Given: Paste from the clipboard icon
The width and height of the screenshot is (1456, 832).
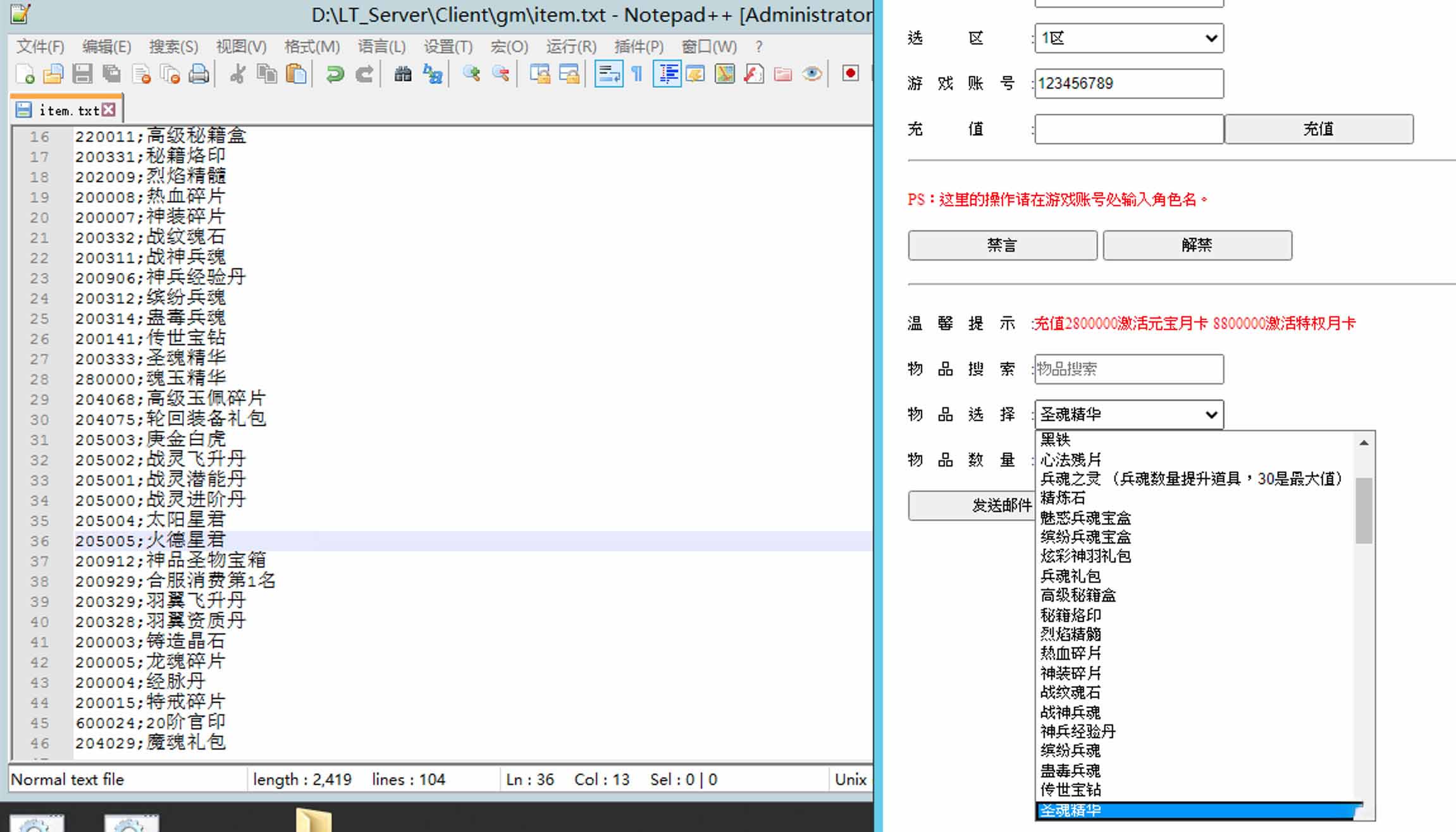Looking at the screenshot, I should tap(296, 74).
